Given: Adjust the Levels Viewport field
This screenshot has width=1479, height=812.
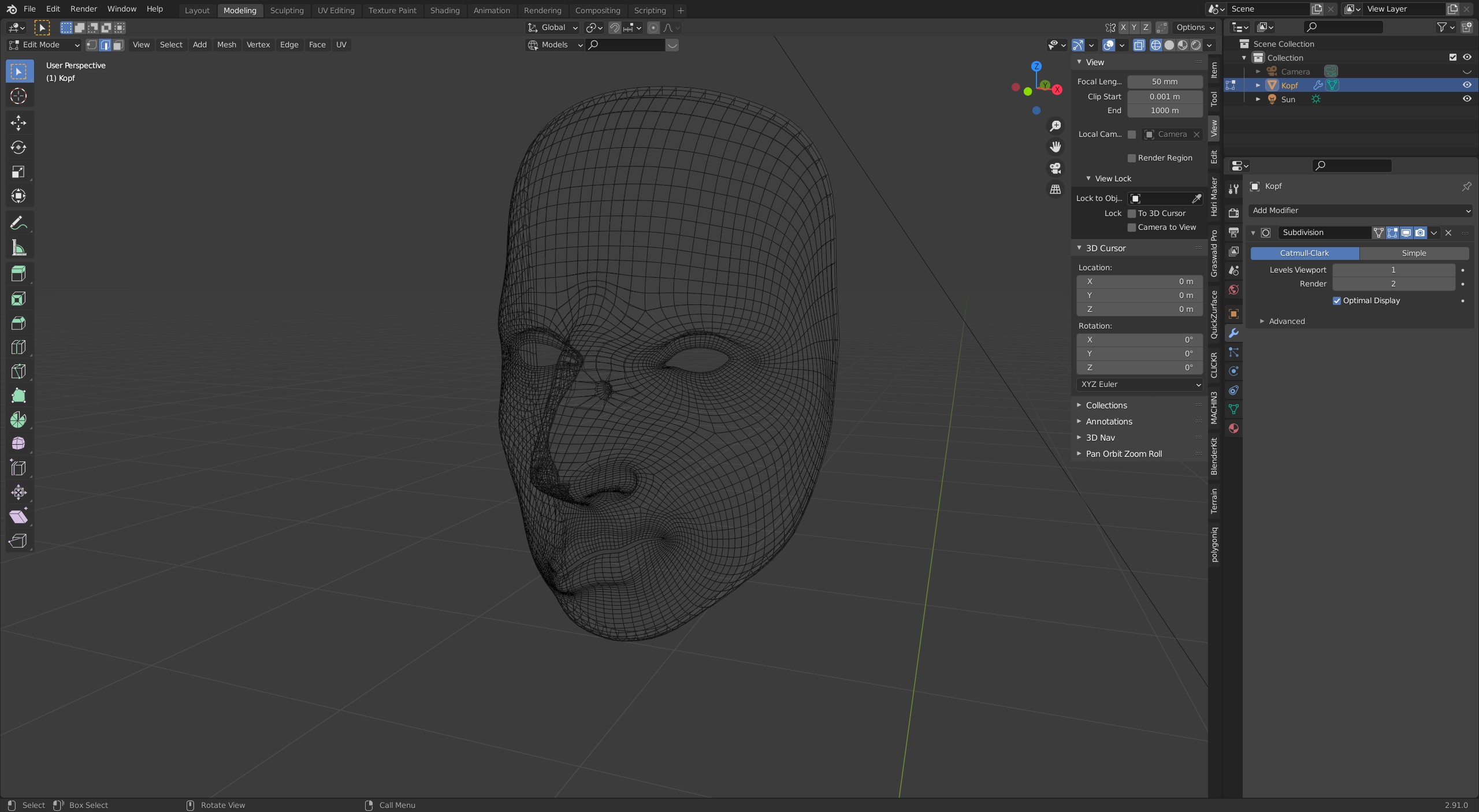Looking at the screenshot, I should coord(1393,270).
